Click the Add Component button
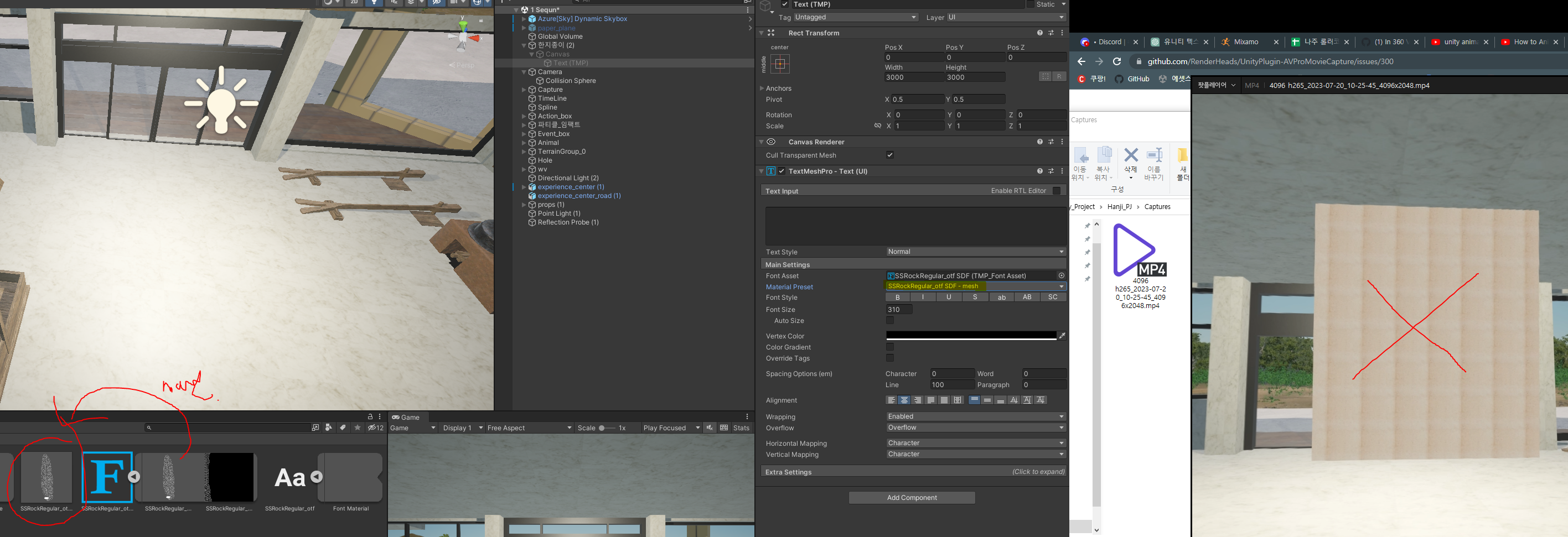The height and width of the screenshot is (537, 1568). [911, 497]
